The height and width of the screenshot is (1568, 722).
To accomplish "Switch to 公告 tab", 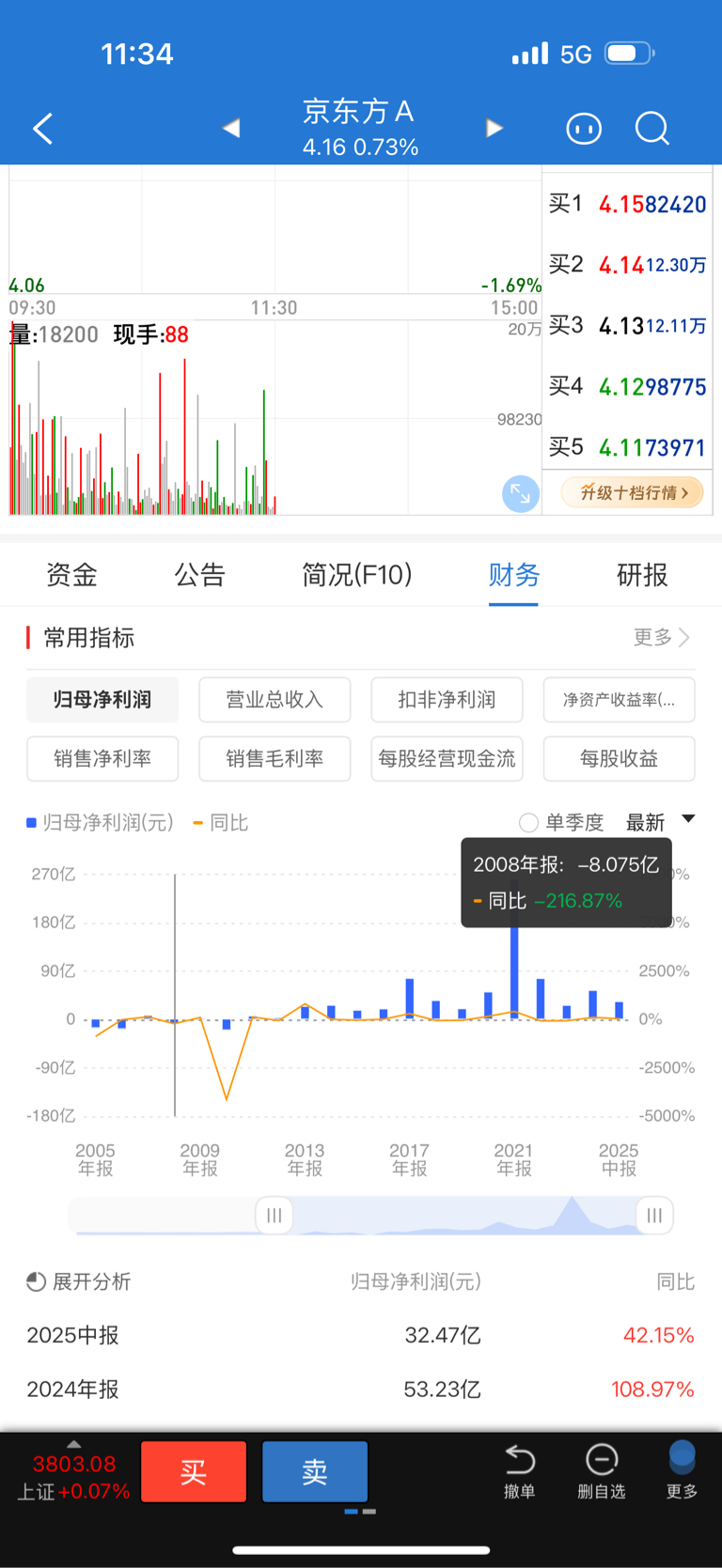I will click(x=200, y=574).
